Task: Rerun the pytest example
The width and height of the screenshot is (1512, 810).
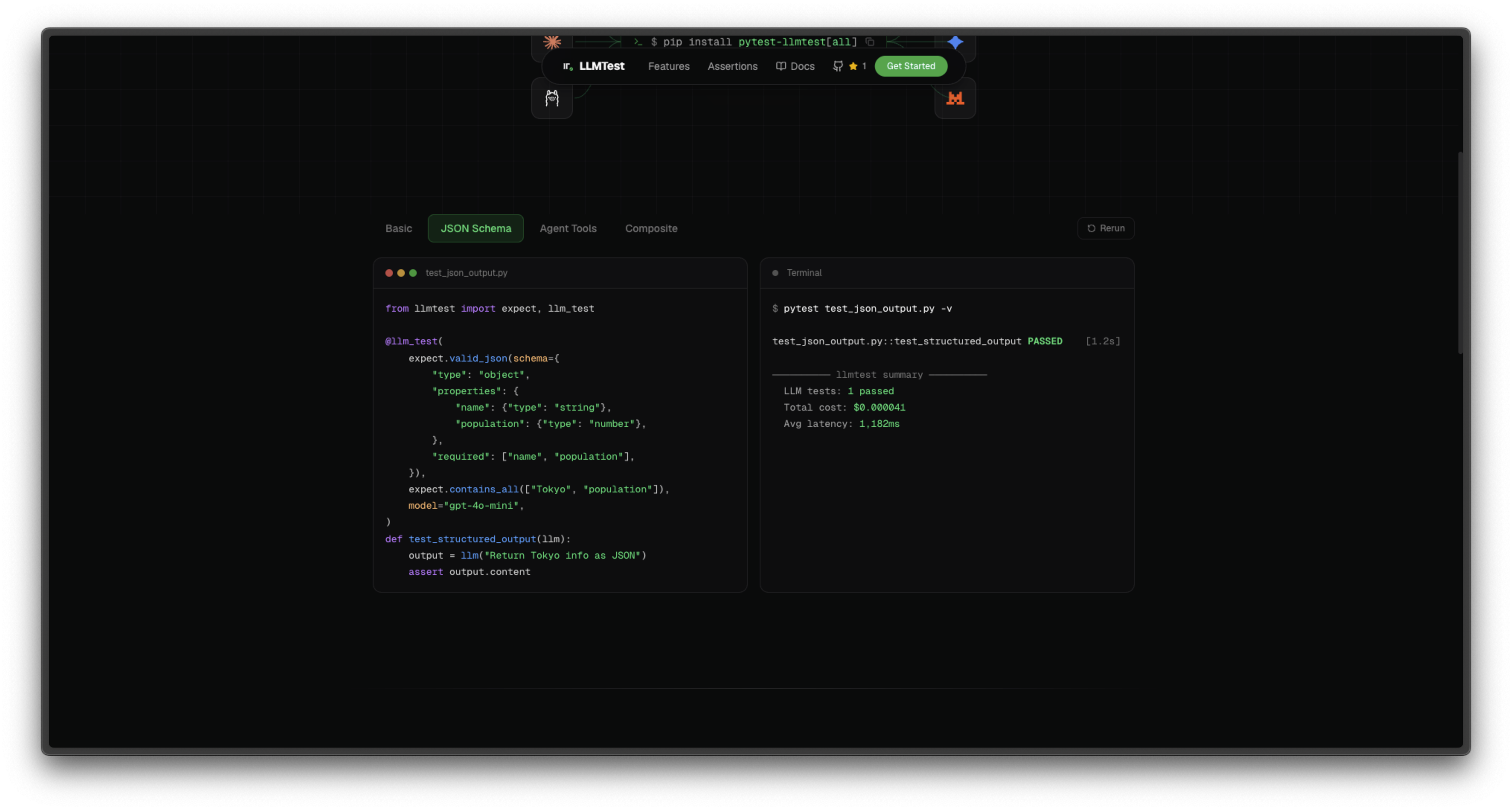Action: point(1105,229)
